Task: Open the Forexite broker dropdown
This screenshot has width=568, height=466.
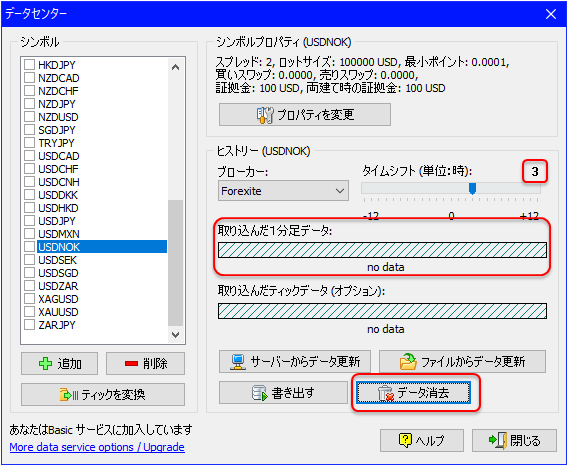Action: coord(283,191)
